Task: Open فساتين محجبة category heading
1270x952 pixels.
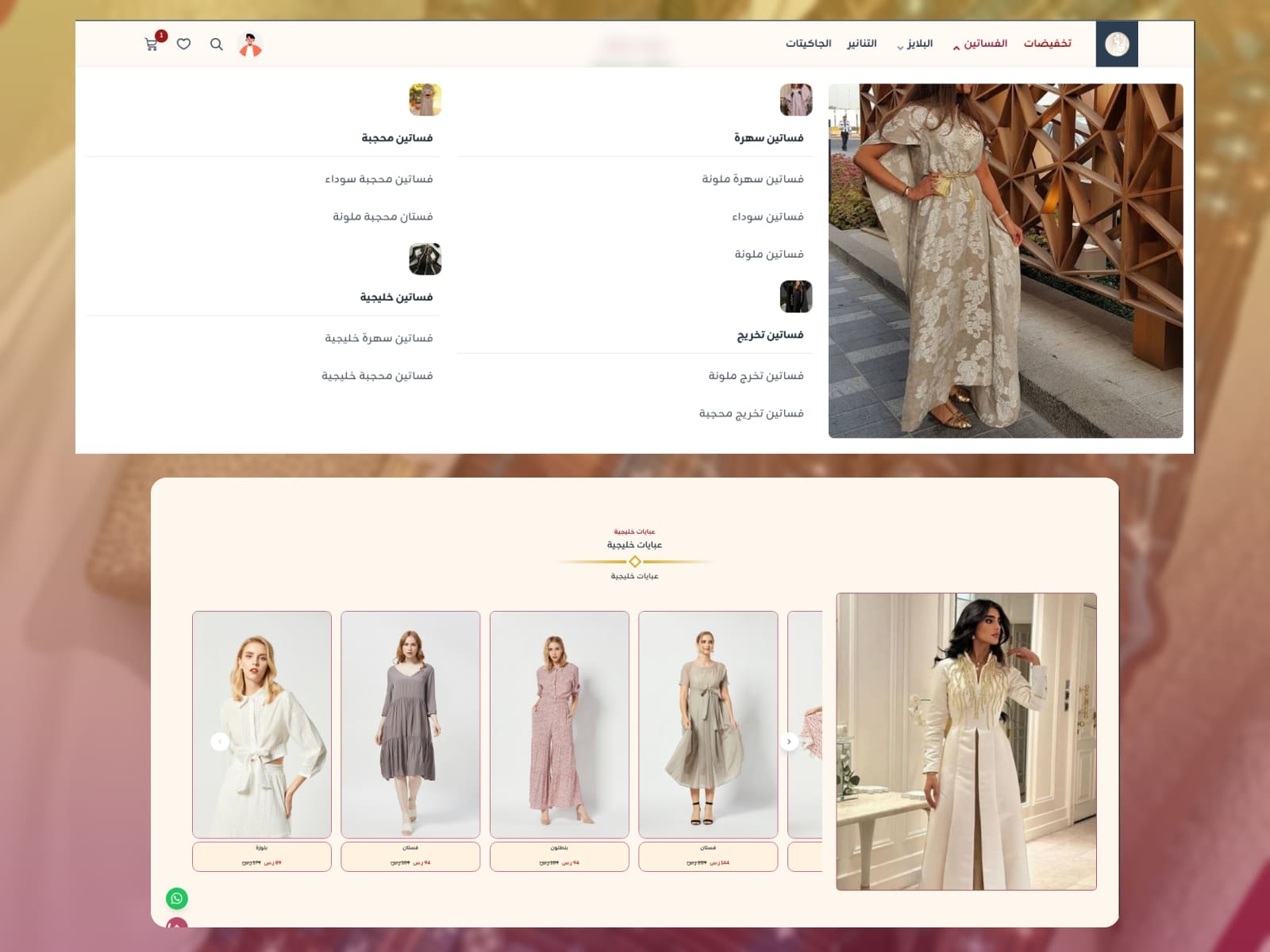Action: 397,138
